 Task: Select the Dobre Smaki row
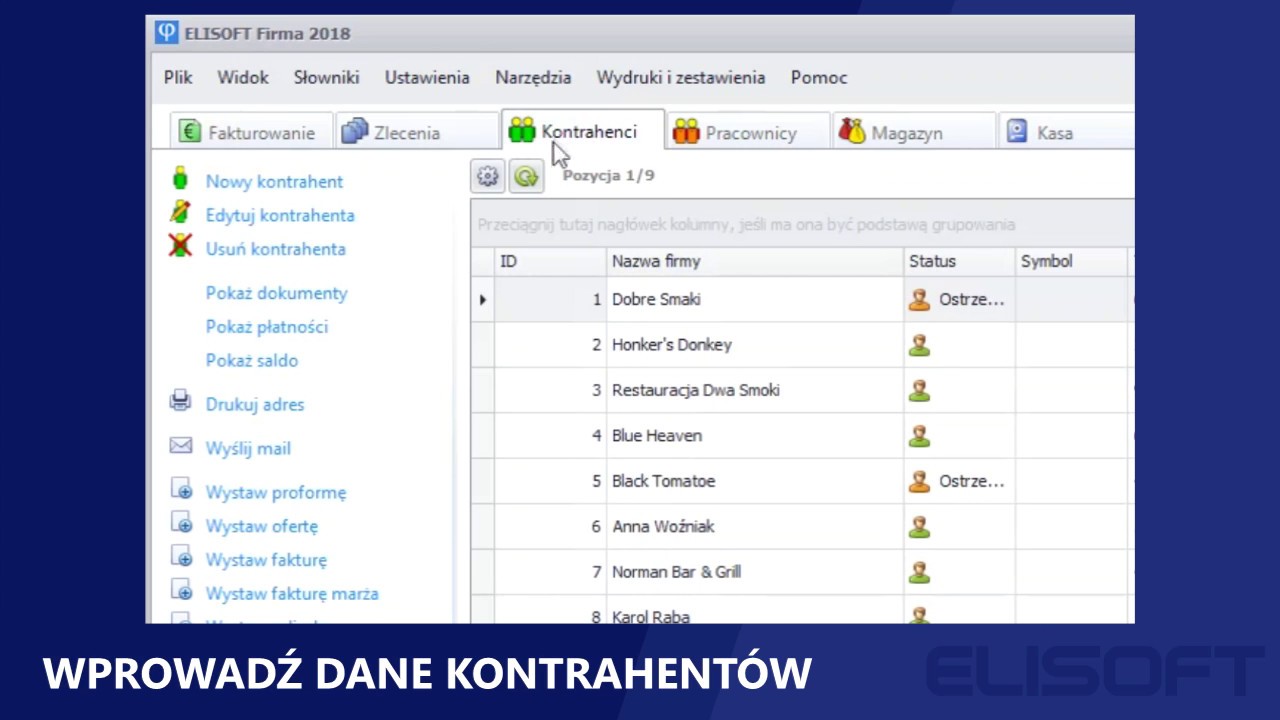802,299
